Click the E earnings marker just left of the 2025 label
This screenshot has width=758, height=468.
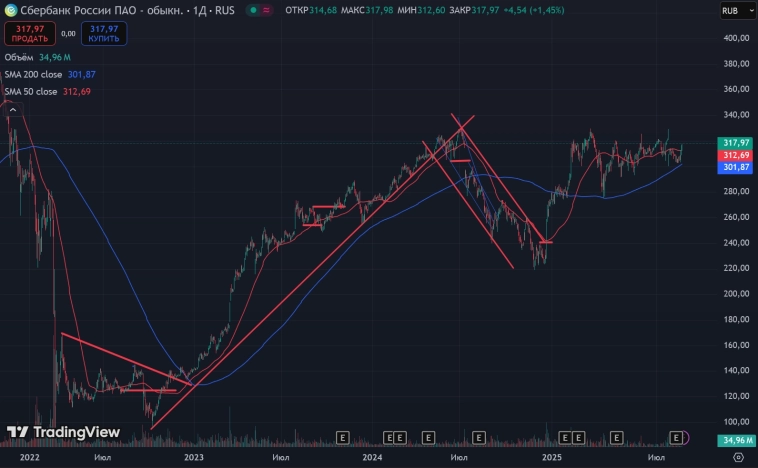(478, 437)
